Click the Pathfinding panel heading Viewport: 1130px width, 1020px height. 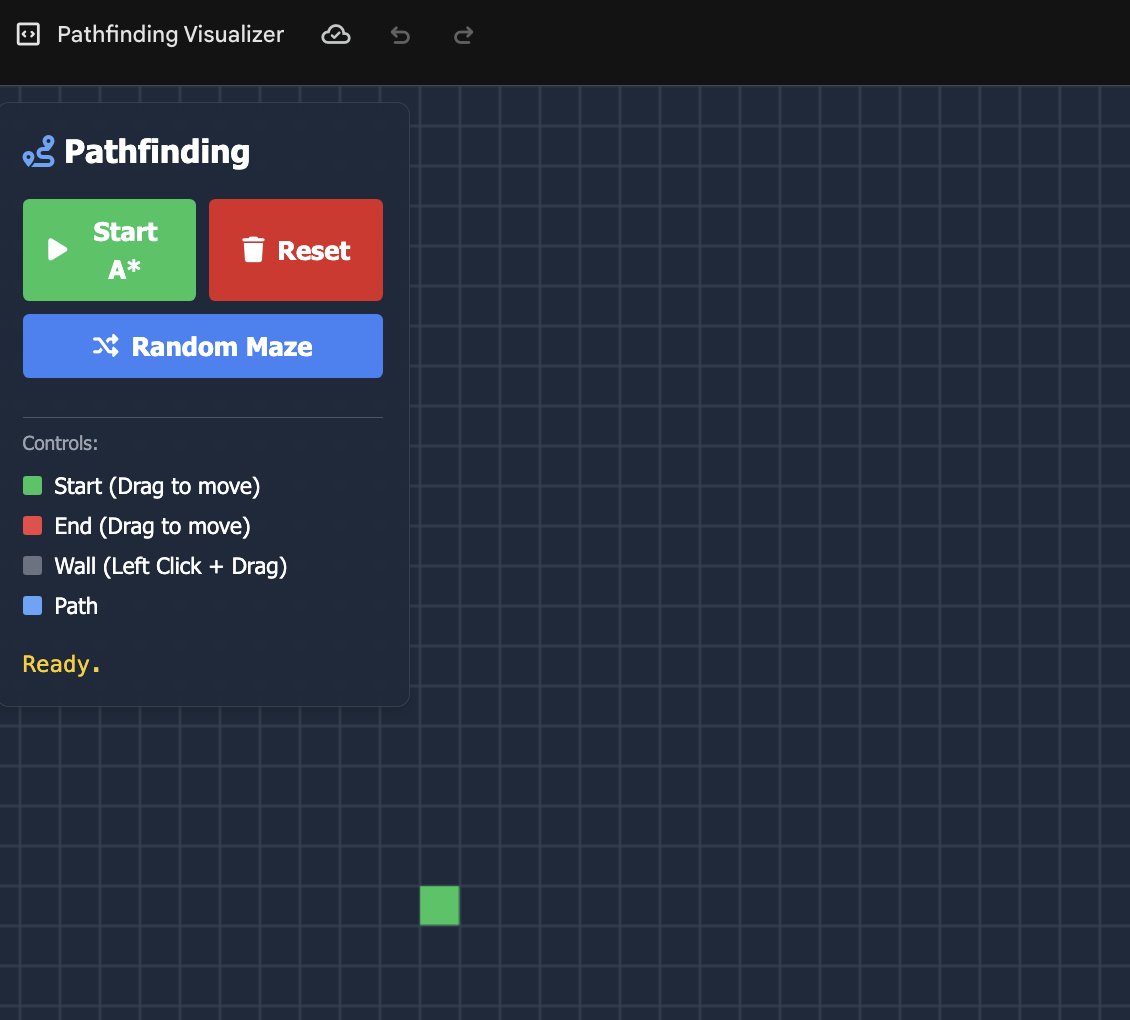[x=156, y=152]
